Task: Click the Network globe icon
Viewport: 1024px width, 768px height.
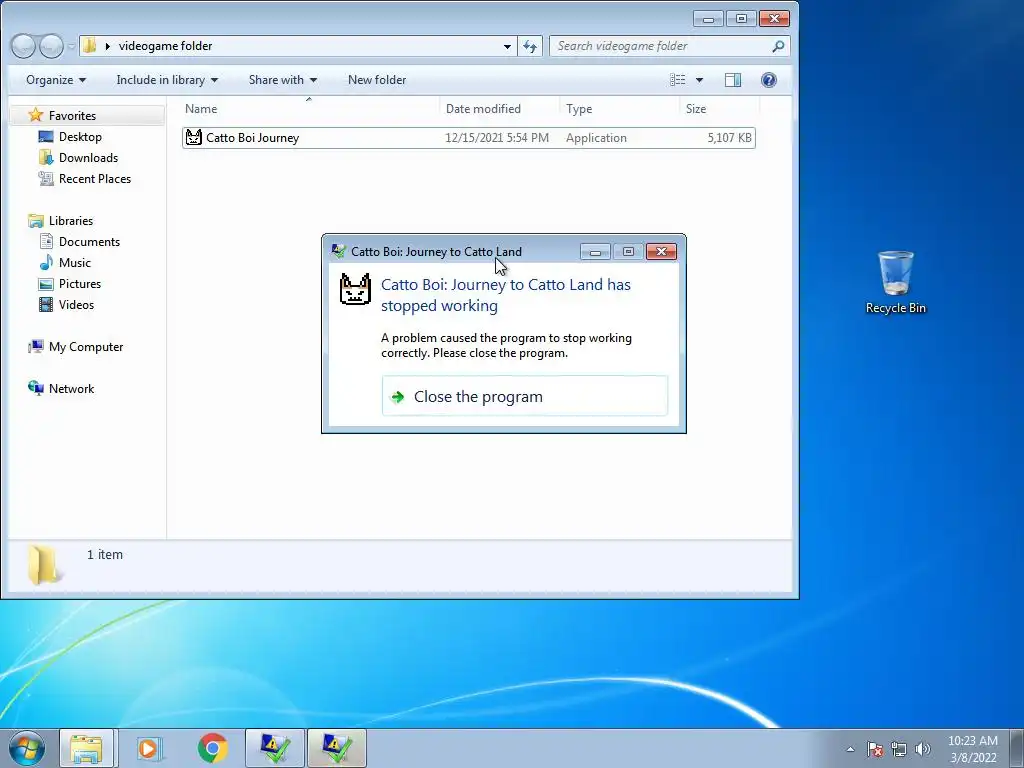Action: [x=36, y=388]
